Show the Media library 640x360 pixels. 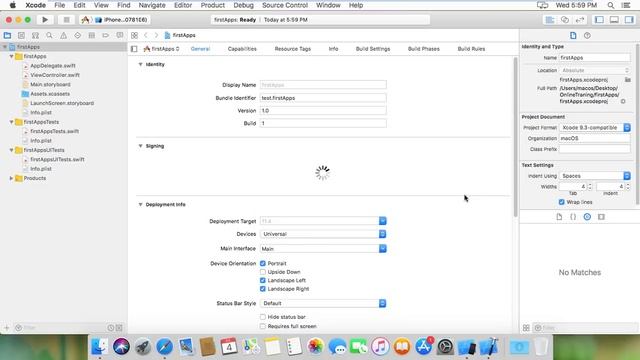pos(601,217)
